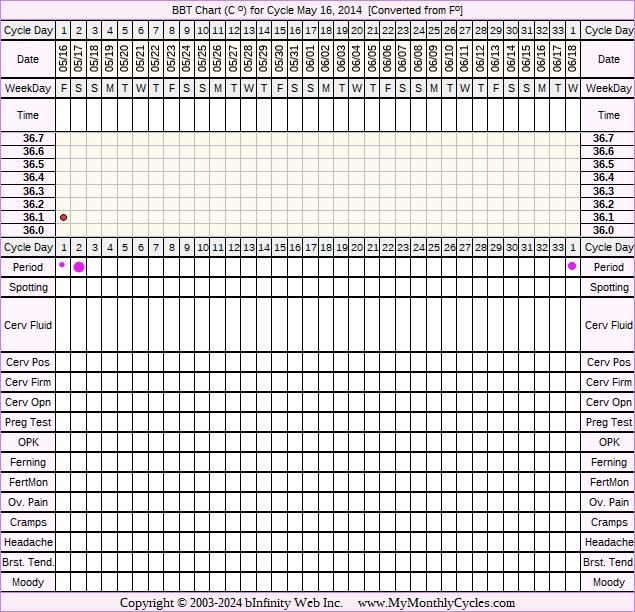Select the large magenta period dot on day 2
Viewport: 635px width, 612px height.
tap(79, 267)
